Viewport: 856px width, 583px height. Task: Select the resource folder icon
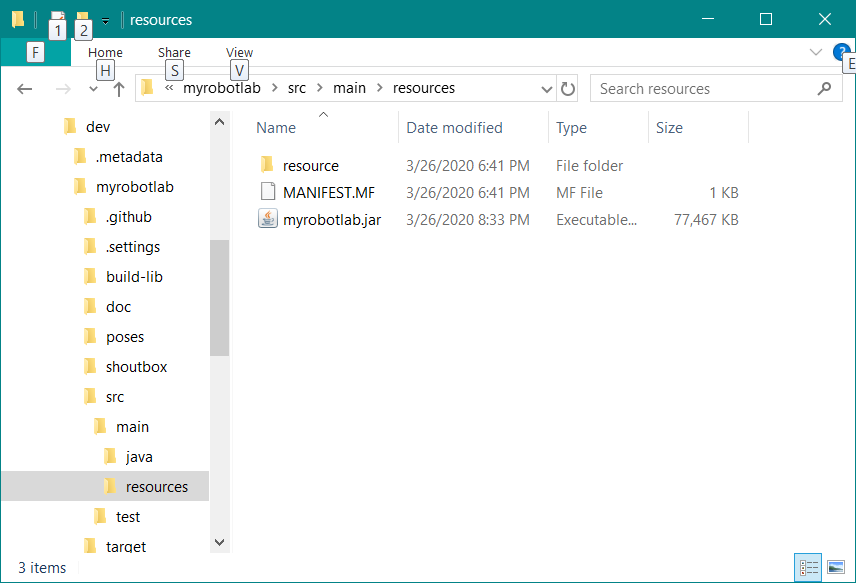pos(267,164)
